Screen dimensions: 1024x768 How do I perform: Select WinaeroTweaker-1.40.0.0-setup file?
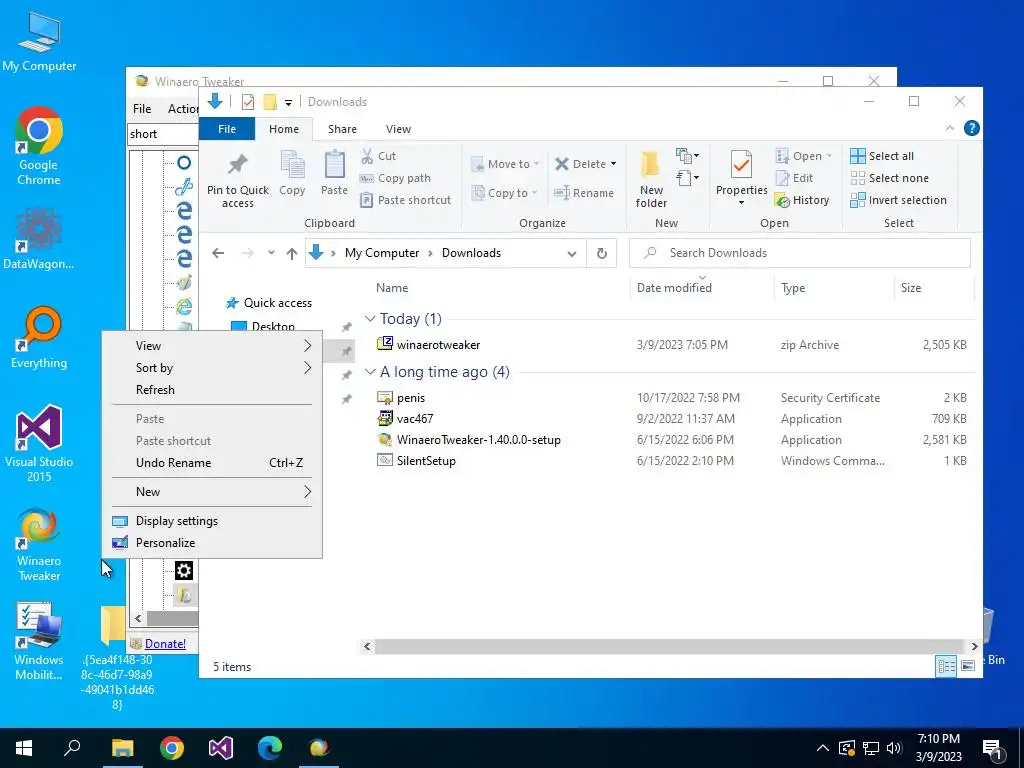point(479,440)
